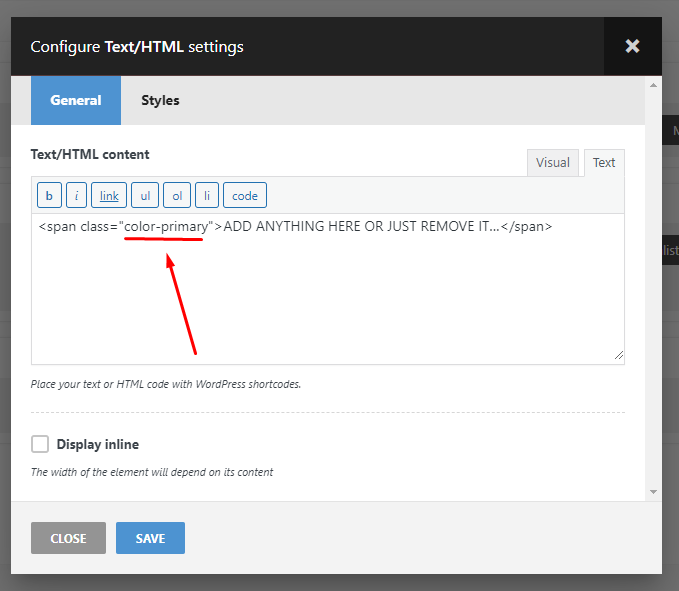Click the CLOSE button
Viewport: 679px width, 591px height.
tap(68, 538)
